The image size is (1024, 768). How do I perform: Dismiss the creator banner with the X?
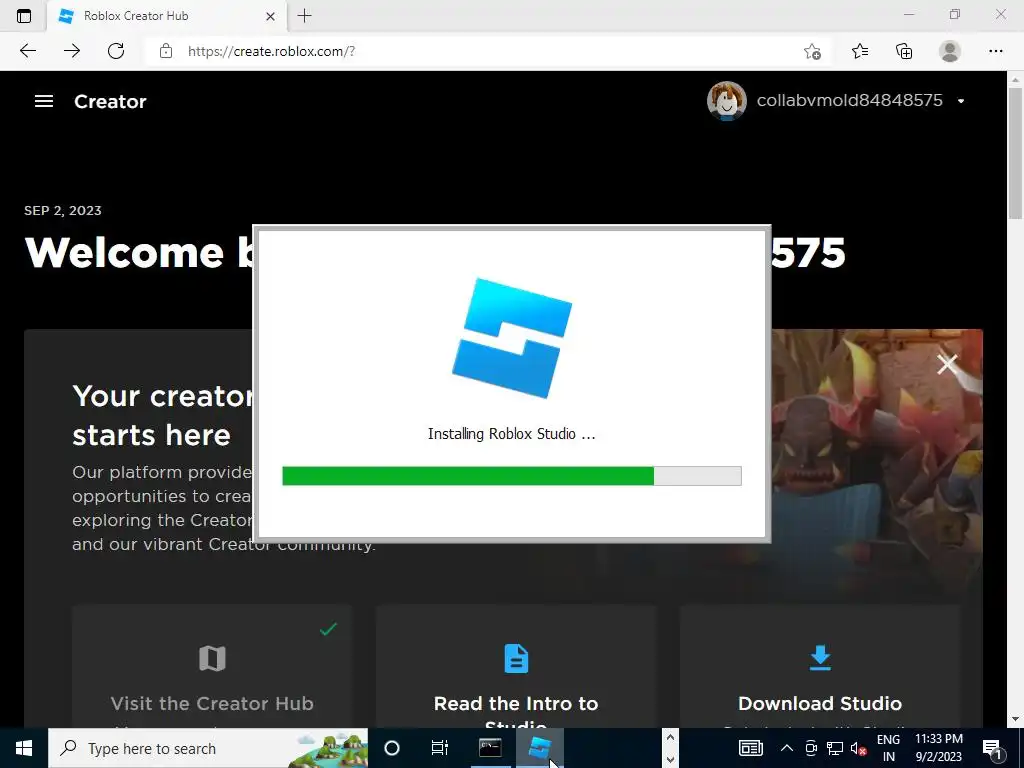(x=947, y=364)
